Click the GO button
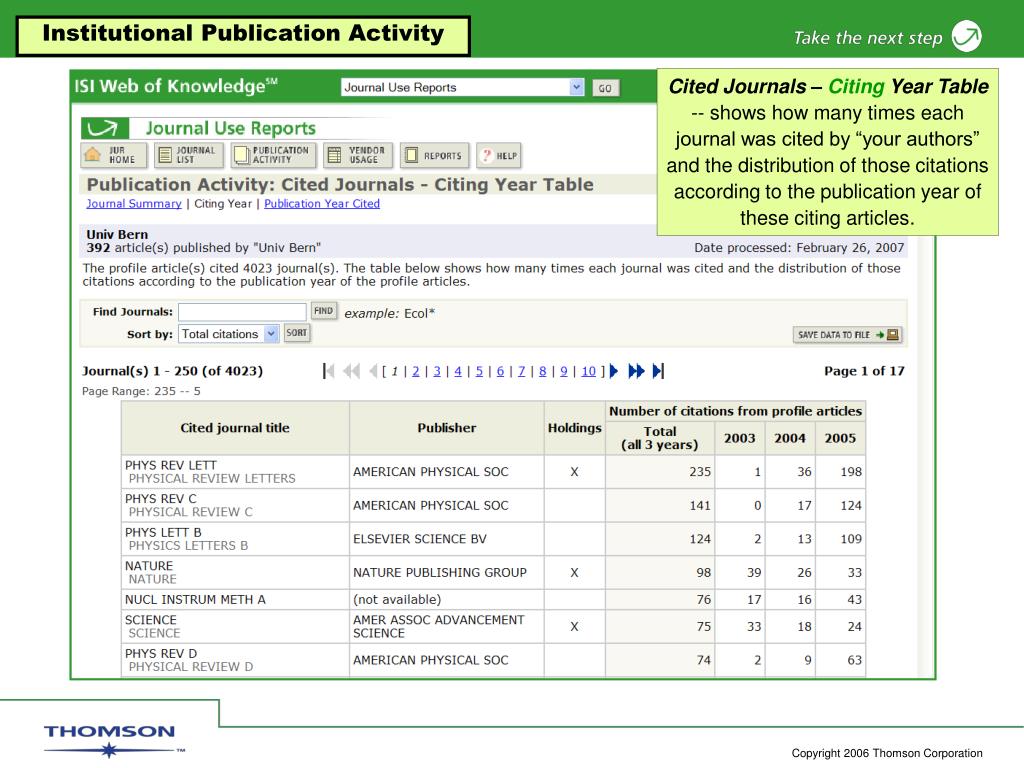Viewport: 1024px width, 768px height. coord(605,88)
